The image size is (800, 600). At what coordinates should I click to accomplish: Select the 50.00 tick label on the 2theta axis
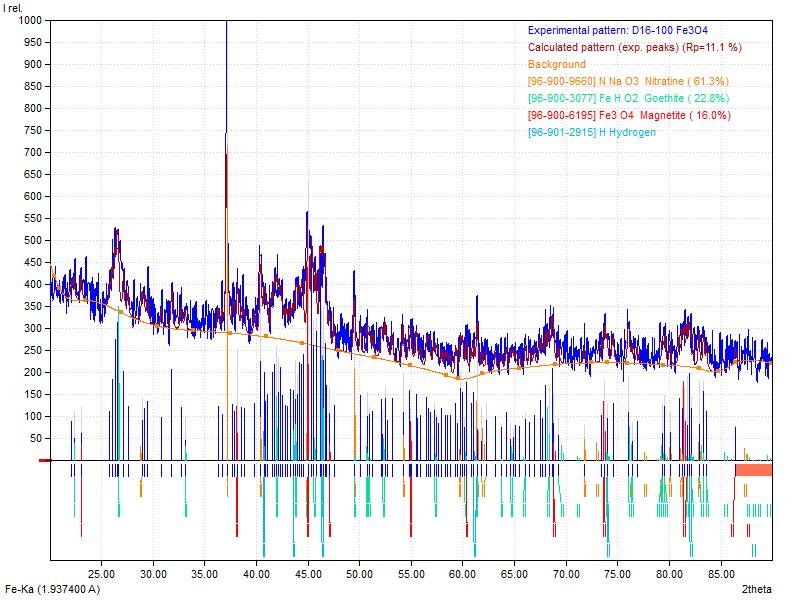[360, 574]
